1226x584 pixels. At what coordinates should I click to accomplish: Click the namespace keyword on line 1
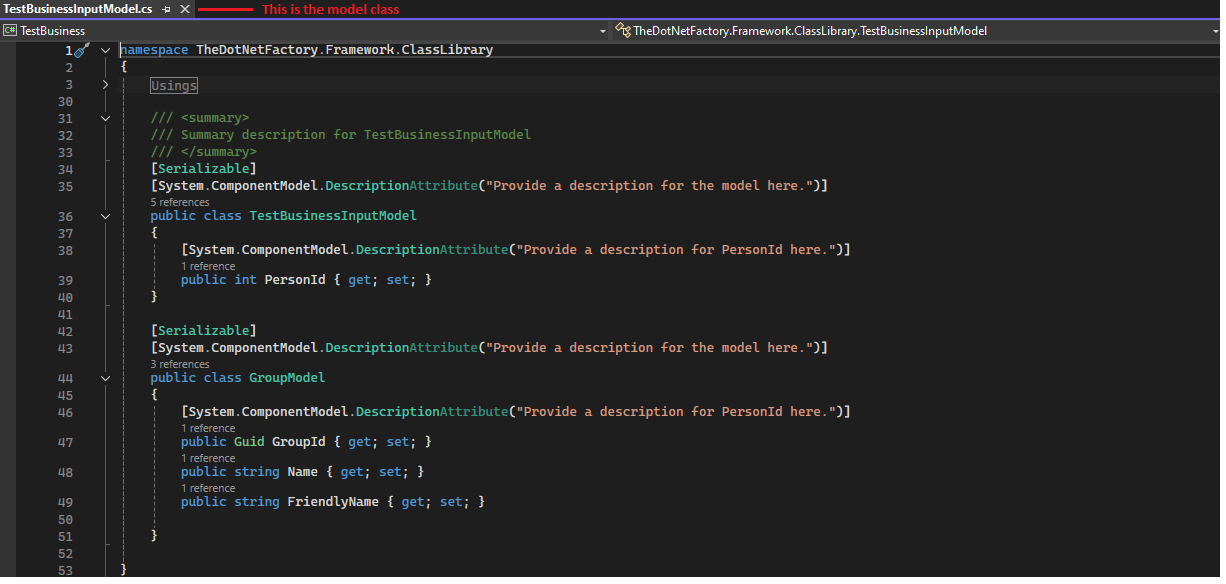[154, 50]
